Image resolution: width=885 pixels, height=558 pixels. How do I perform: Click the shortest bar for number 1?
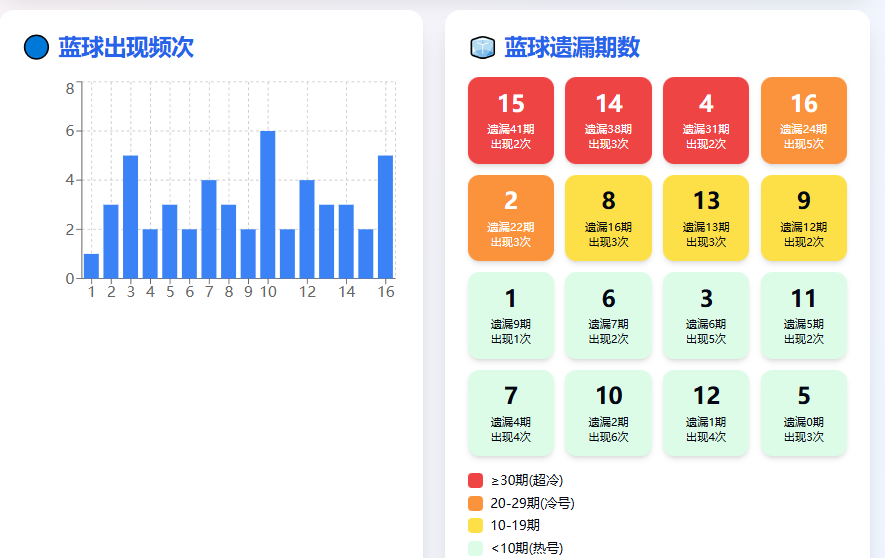point(91,266)
